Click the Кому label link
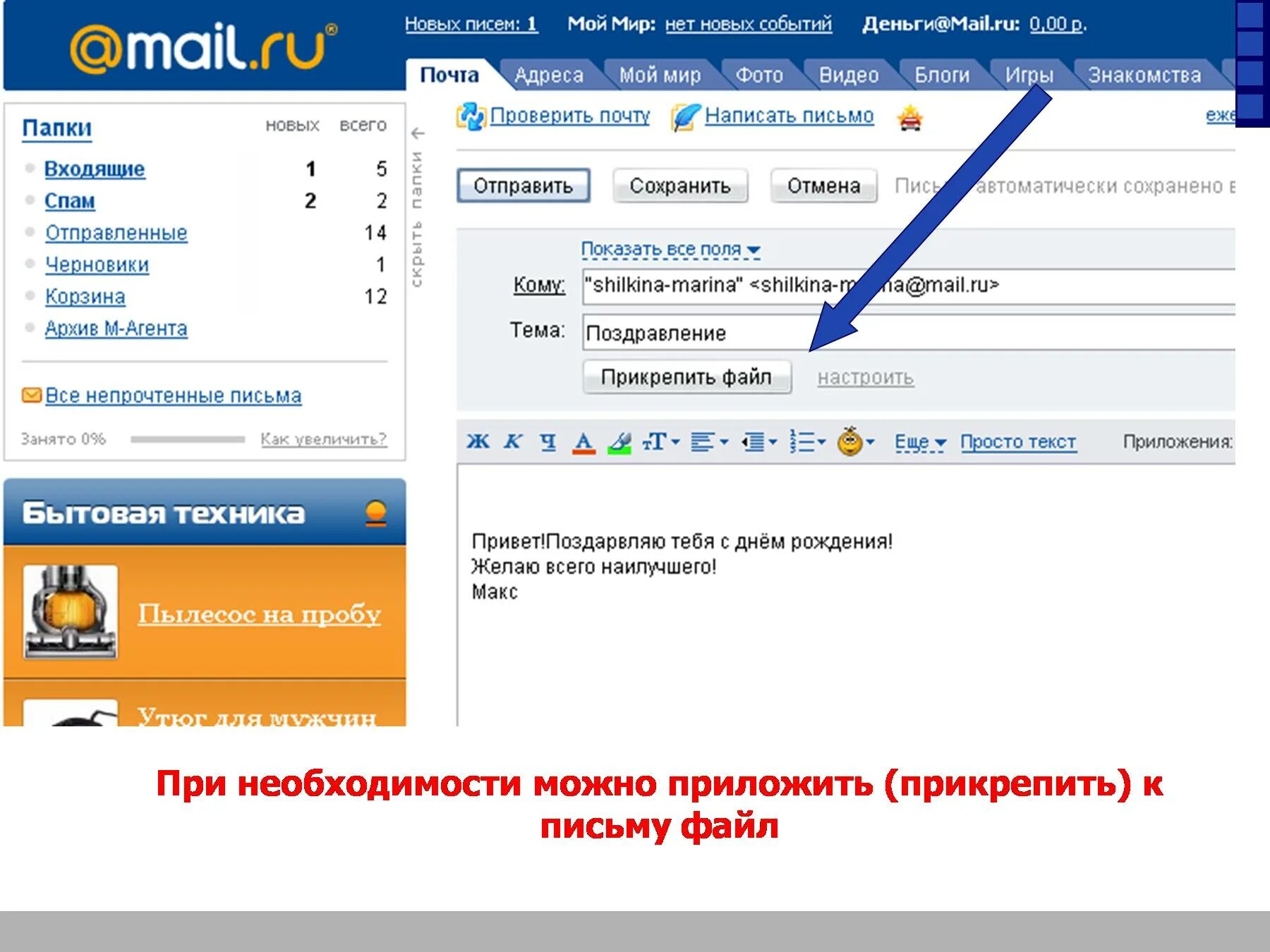The width and height of the screenshot is (1270, 952). pos(539,285)
